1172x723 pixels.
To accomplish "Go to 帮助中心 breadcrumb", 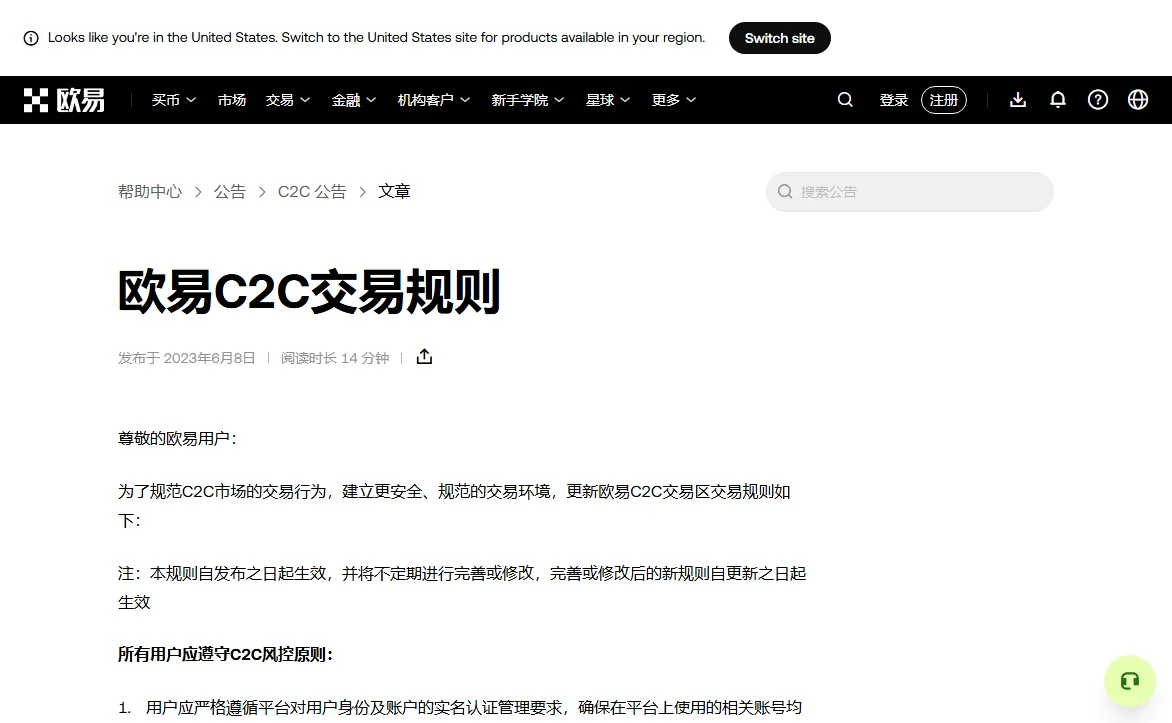I will (x=149, y=191).
